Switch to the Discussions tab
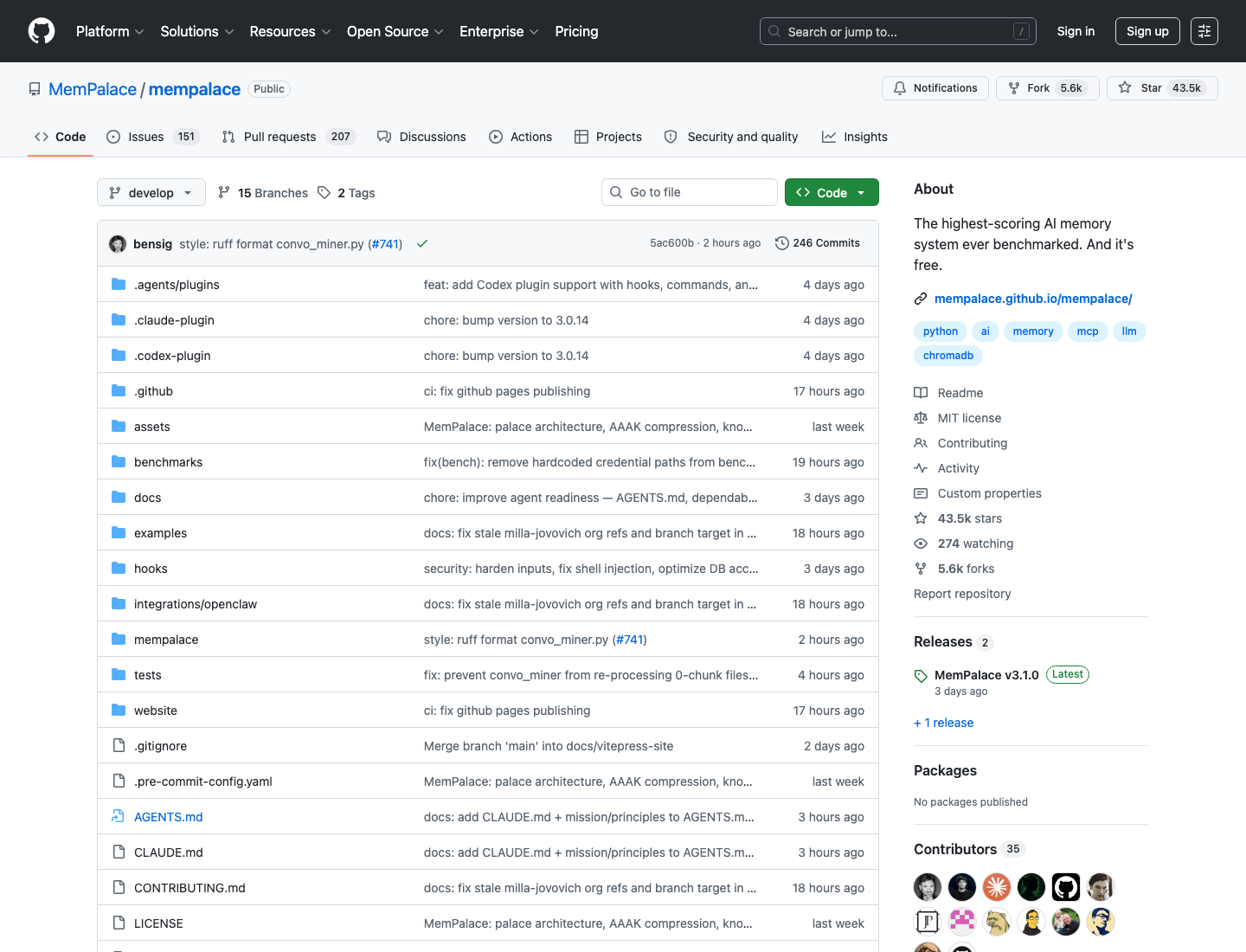The height and width of the screenshot is (952, 1246). 422,137
